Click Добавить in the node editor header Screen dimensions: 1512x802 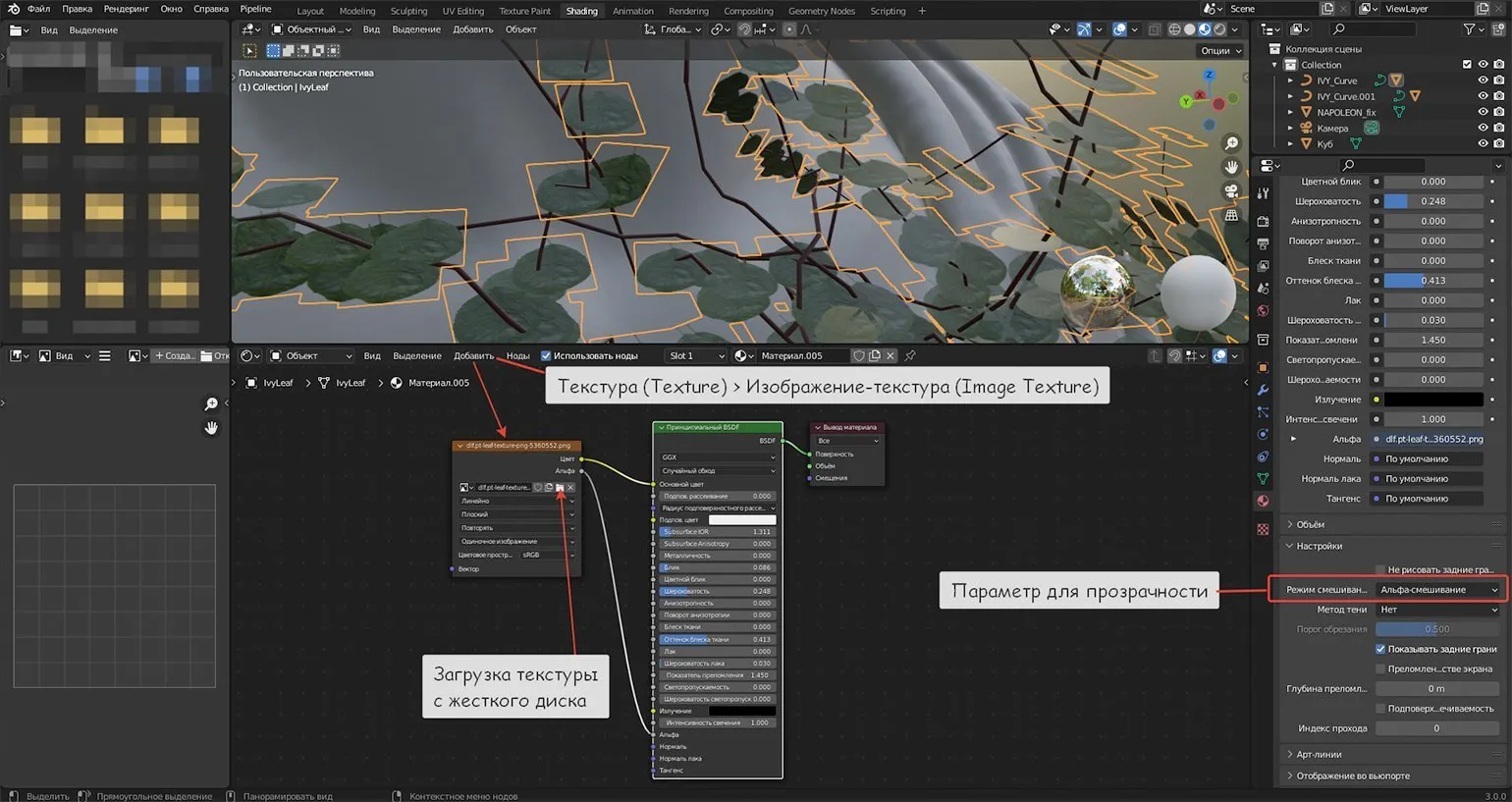[x=473, y=355]
